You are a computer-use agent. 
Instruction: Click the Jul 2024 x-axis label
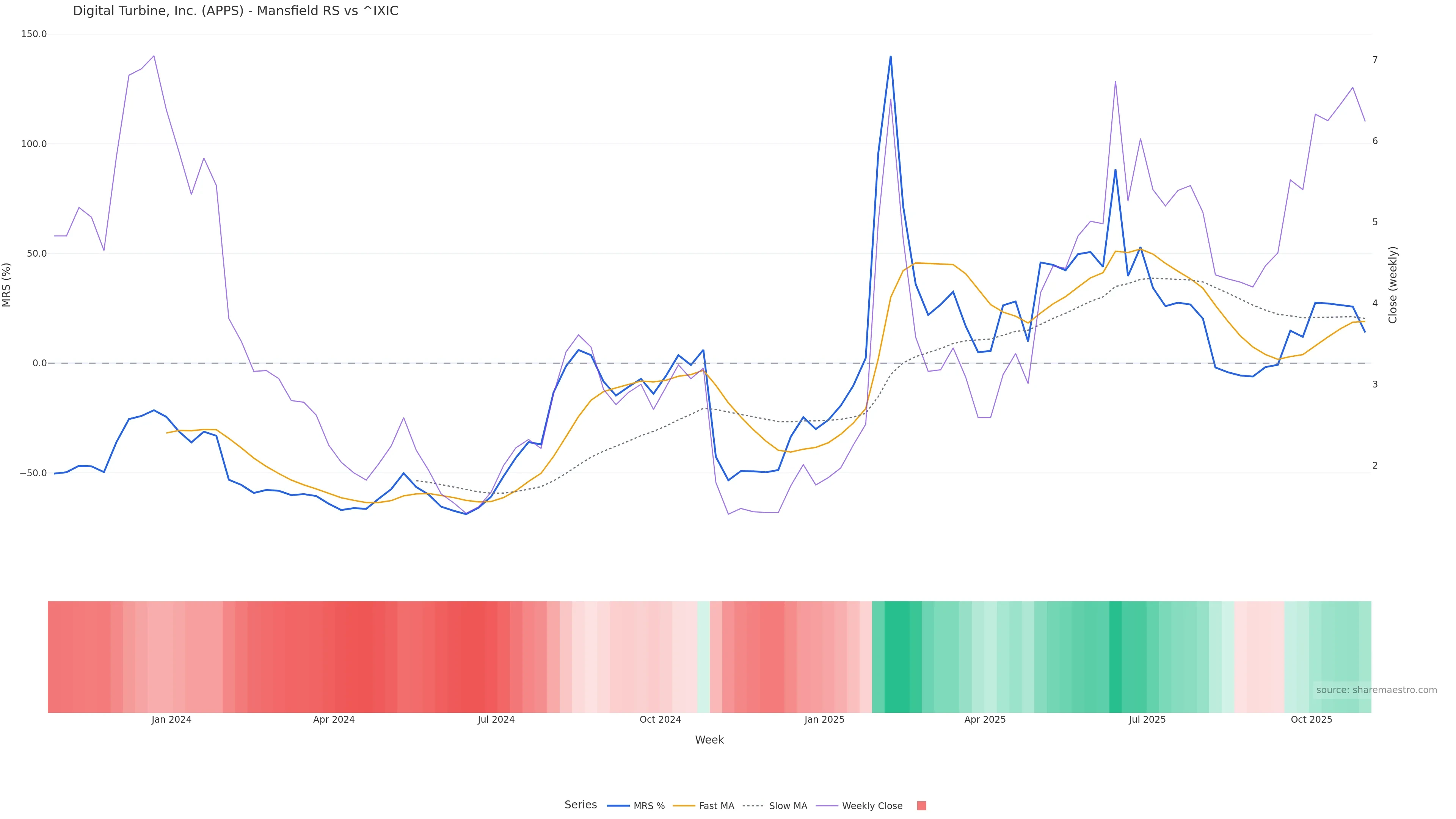pos(496,720)
